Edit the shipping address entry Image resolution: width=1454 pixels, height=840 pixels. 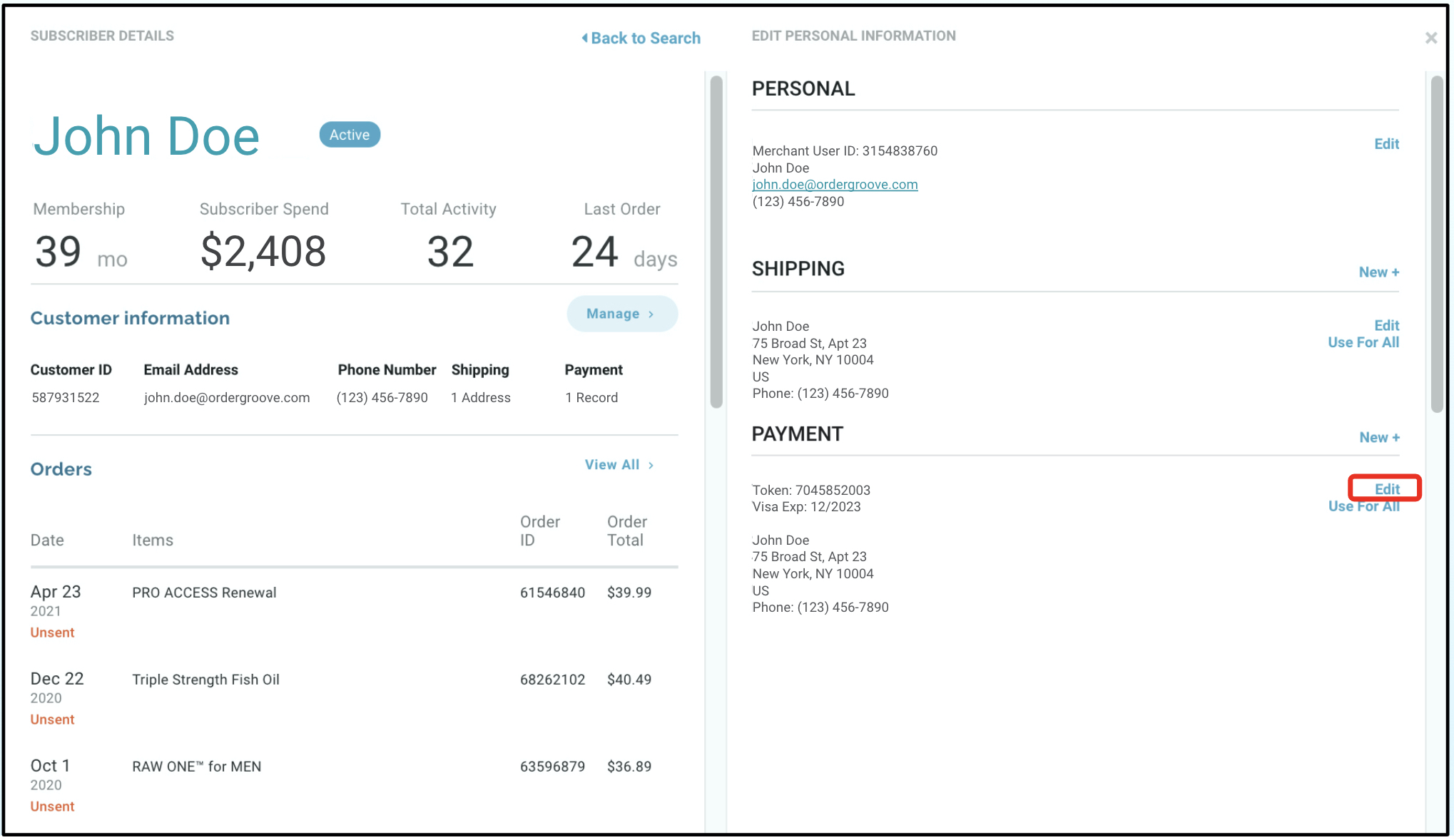click(1386, 325)
